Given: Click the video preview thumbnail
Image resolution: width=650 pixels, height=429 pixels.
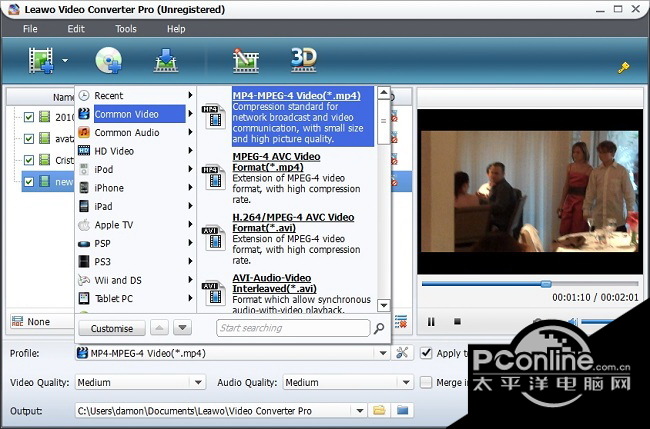Looking at the screenshot, I should click(530, 191).
